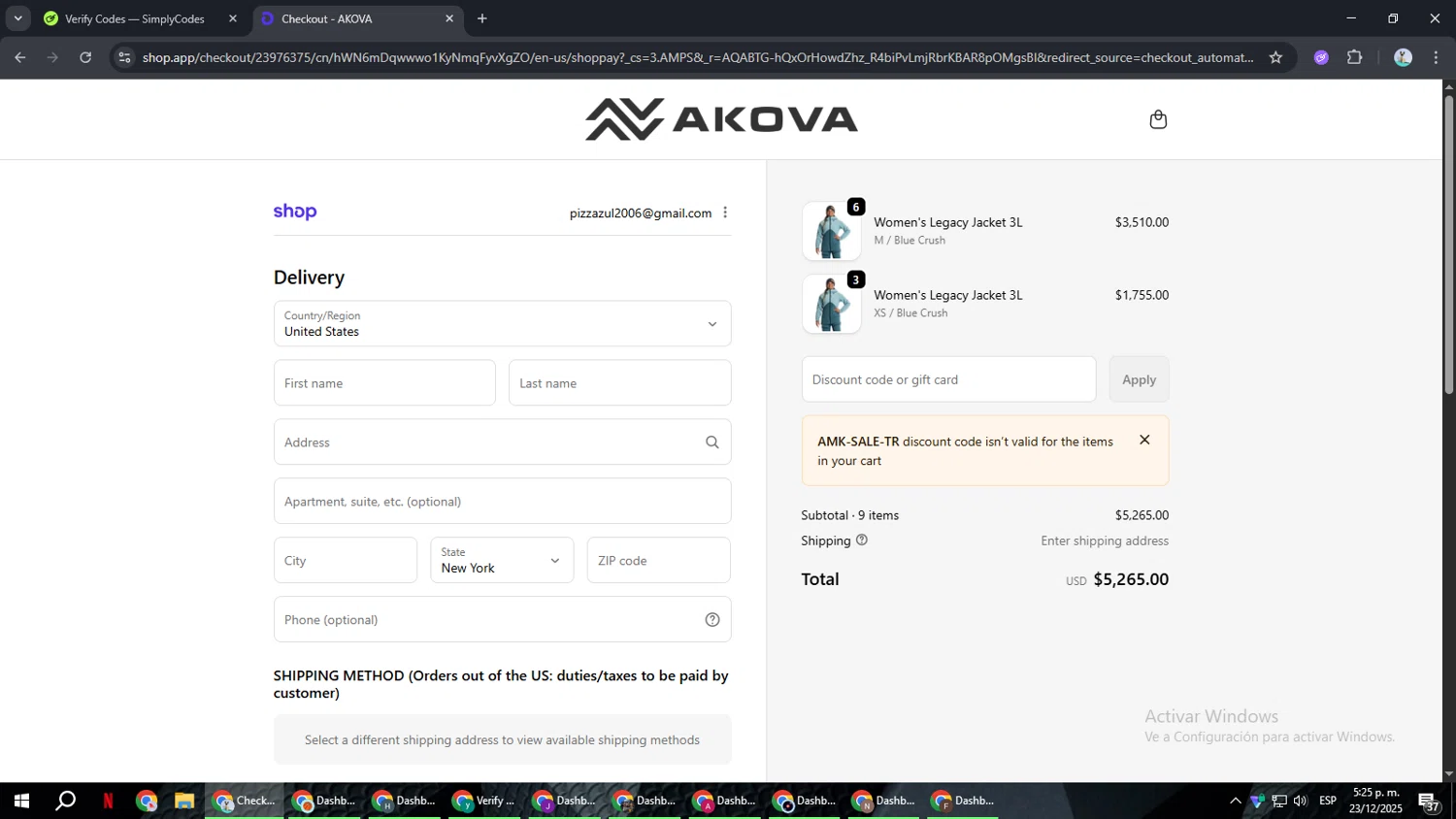This screenshot has height=819, width=1456.
Task: Open the tab search dropdown arrow
Action: pos(17,18)
